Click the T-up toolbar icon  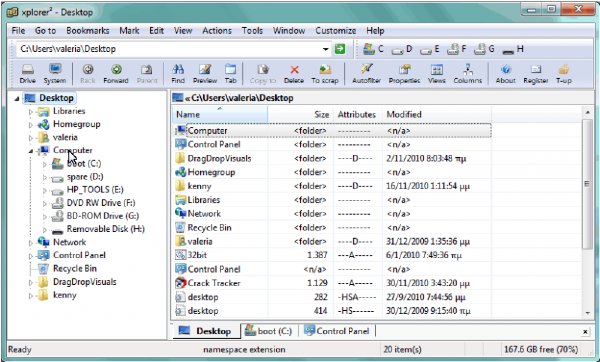pos(564,73)
